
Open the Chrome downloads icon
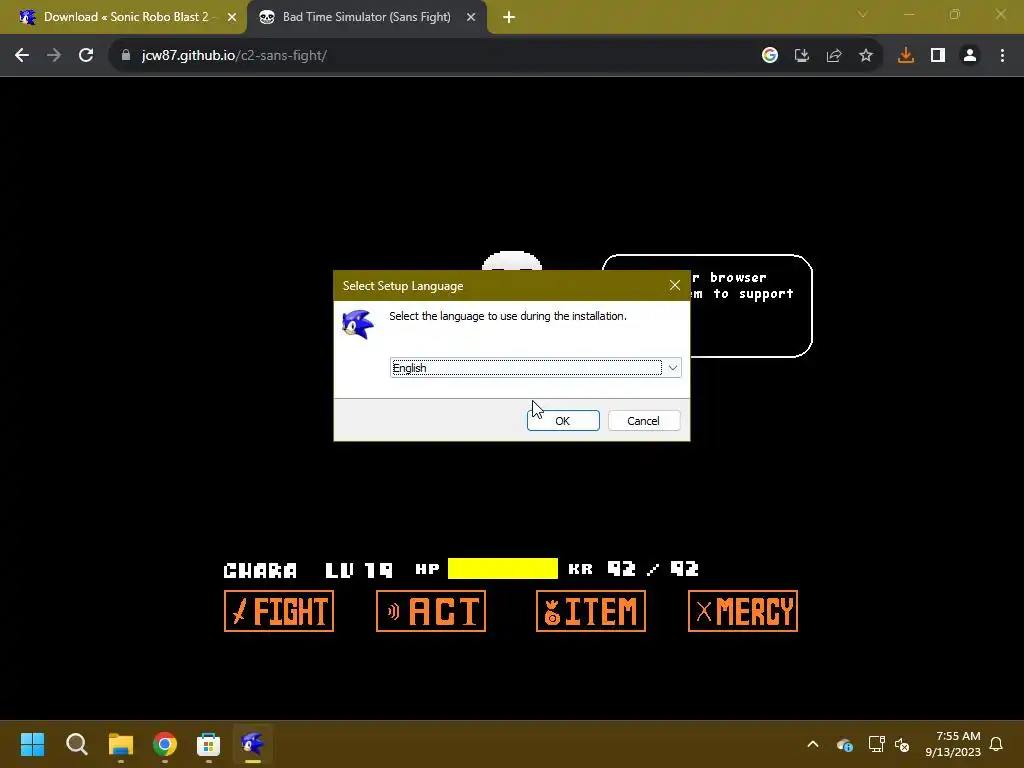click(x=906, y=56)
